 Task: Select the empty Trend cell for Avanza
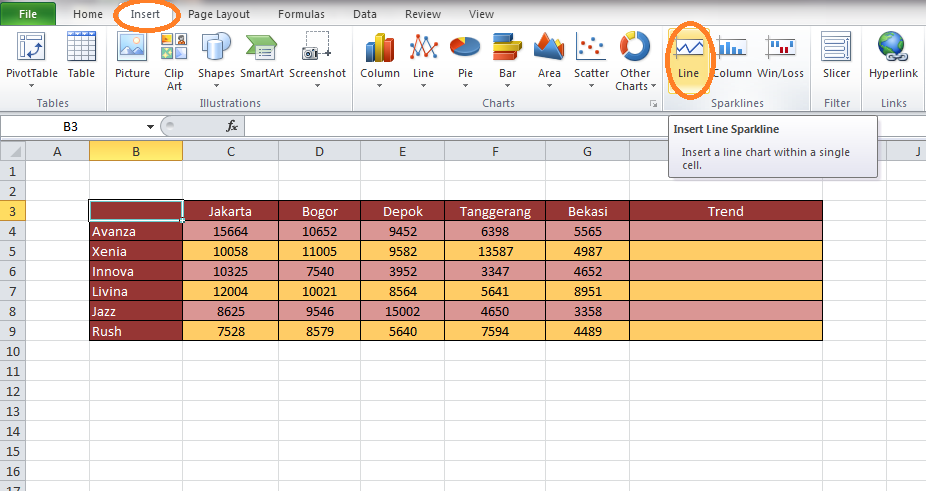(x=726, y=231)
